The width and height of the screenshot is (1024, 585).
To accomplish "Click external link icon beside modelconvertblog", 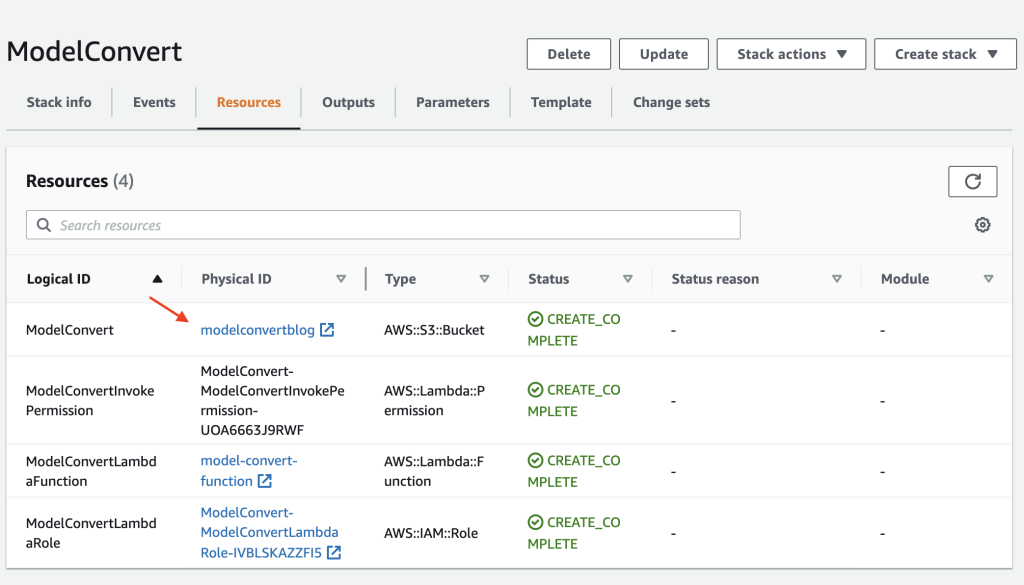I will tap(327, 330).
